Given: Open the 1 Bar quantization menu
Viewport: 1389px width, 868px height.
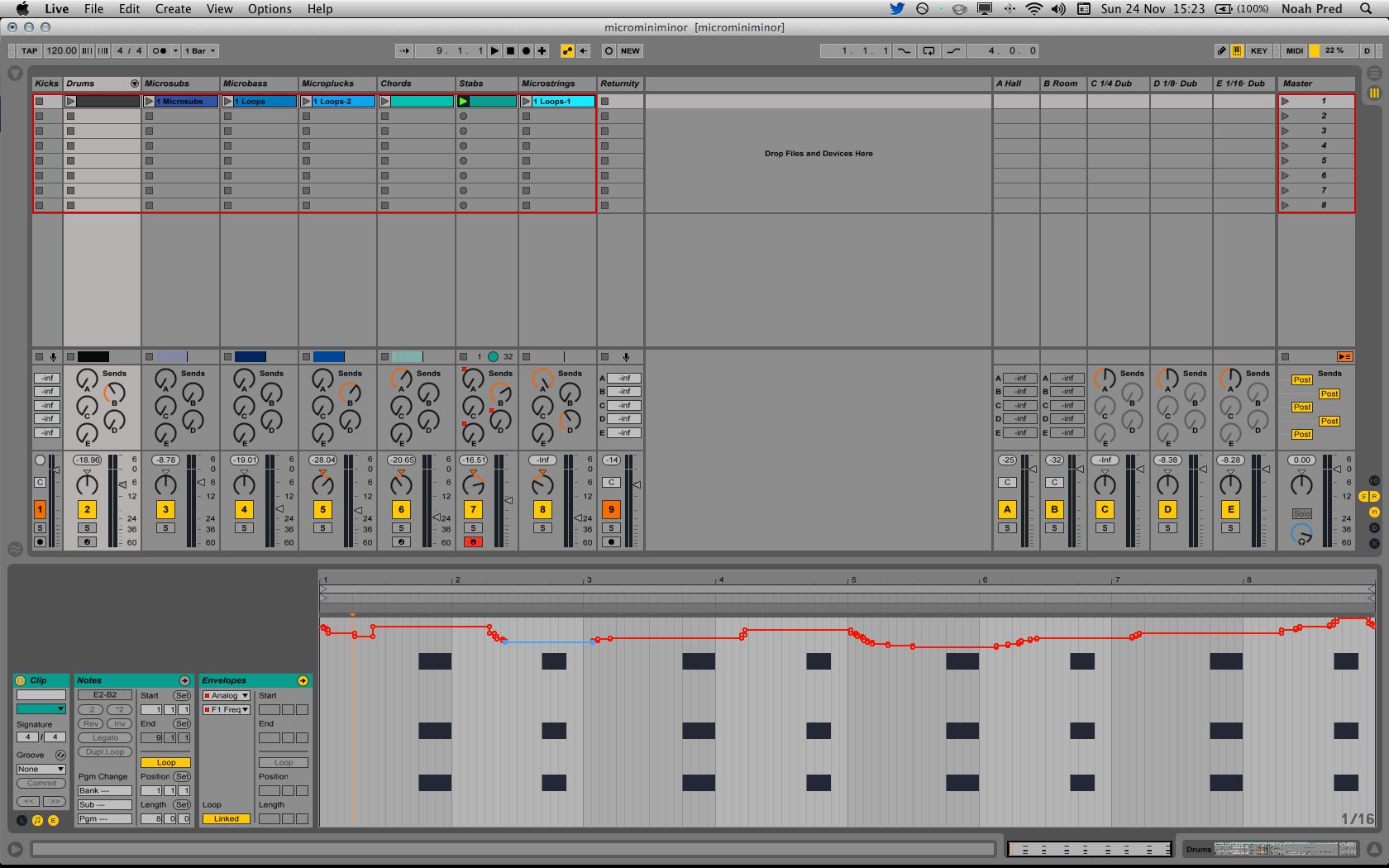Looking at the screenshot, I should (200, 50).
